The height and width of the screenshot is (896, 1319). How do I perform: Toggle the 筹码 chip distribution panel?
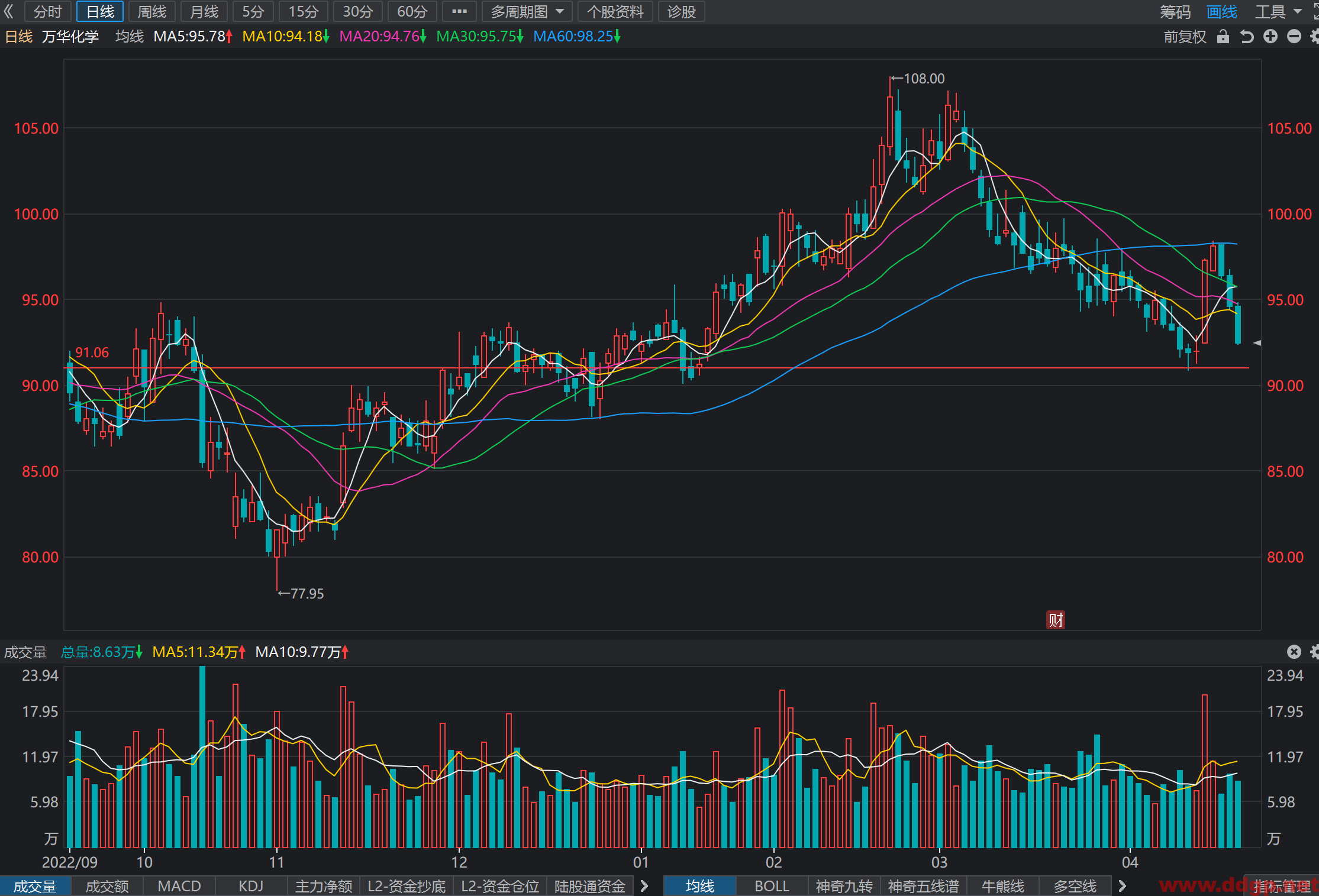(x=1175, y=11)
